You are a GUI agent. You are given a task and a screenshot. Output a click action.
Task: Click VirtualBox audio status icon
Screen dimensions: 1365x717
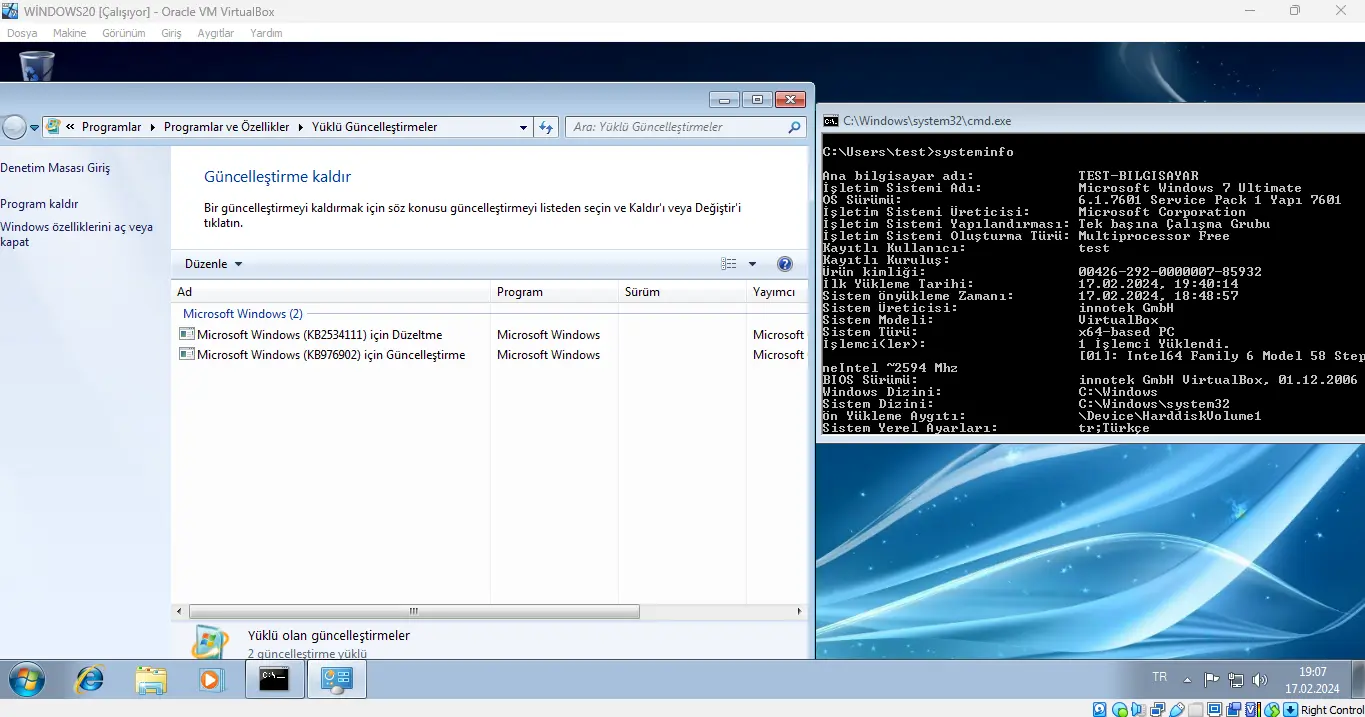coord(1139,709)
